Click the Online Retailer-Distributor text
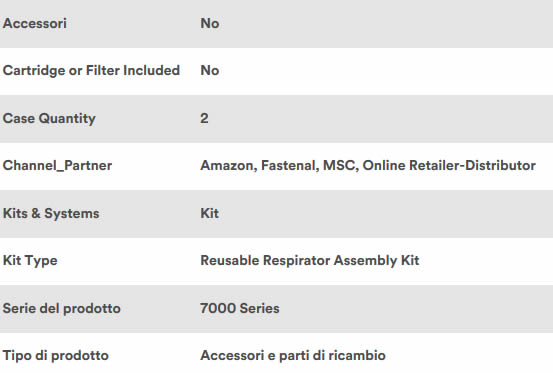 [449, 166]
